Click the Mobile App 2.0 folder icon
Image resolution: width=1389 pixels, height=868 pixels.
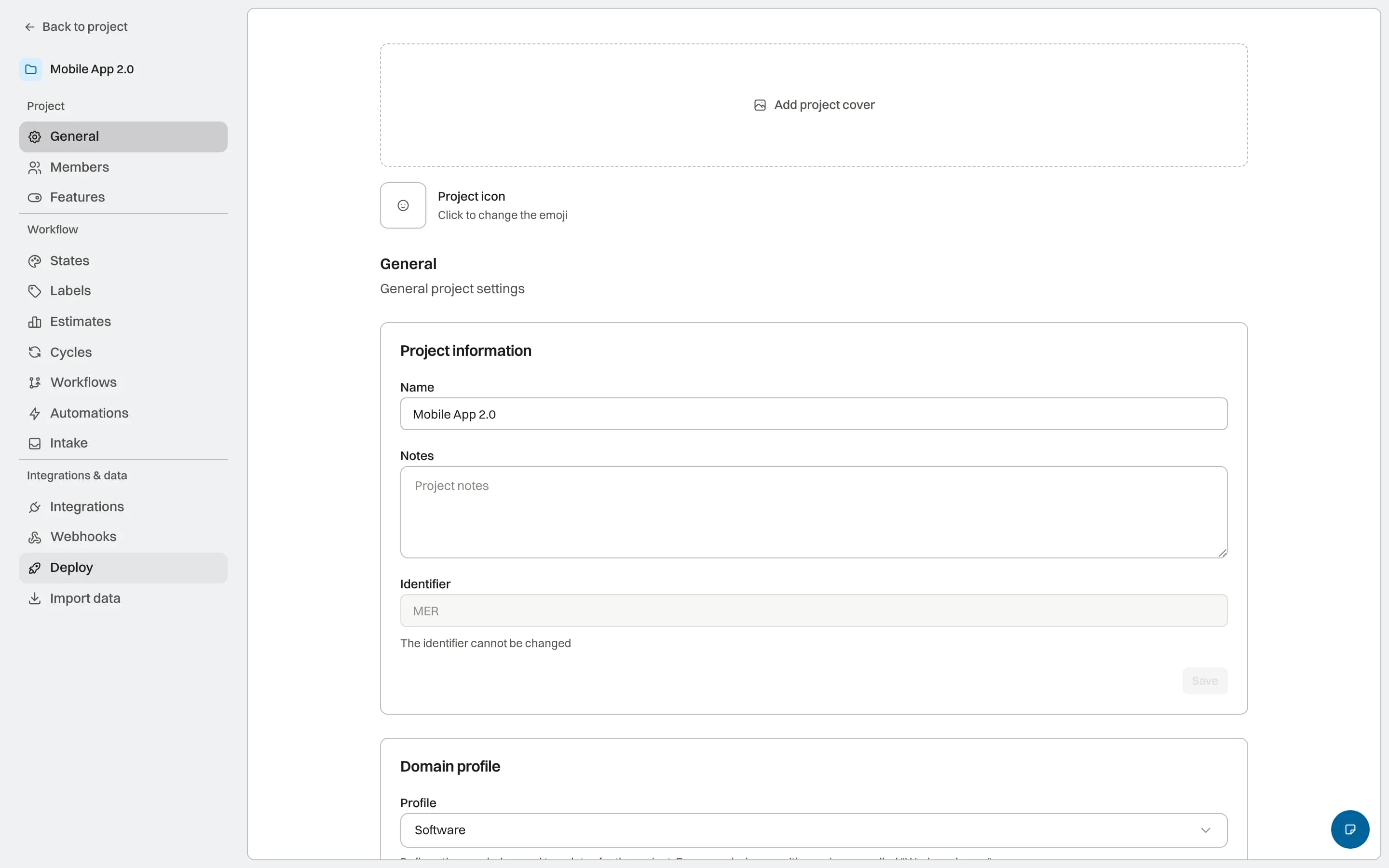click(31, 69)
